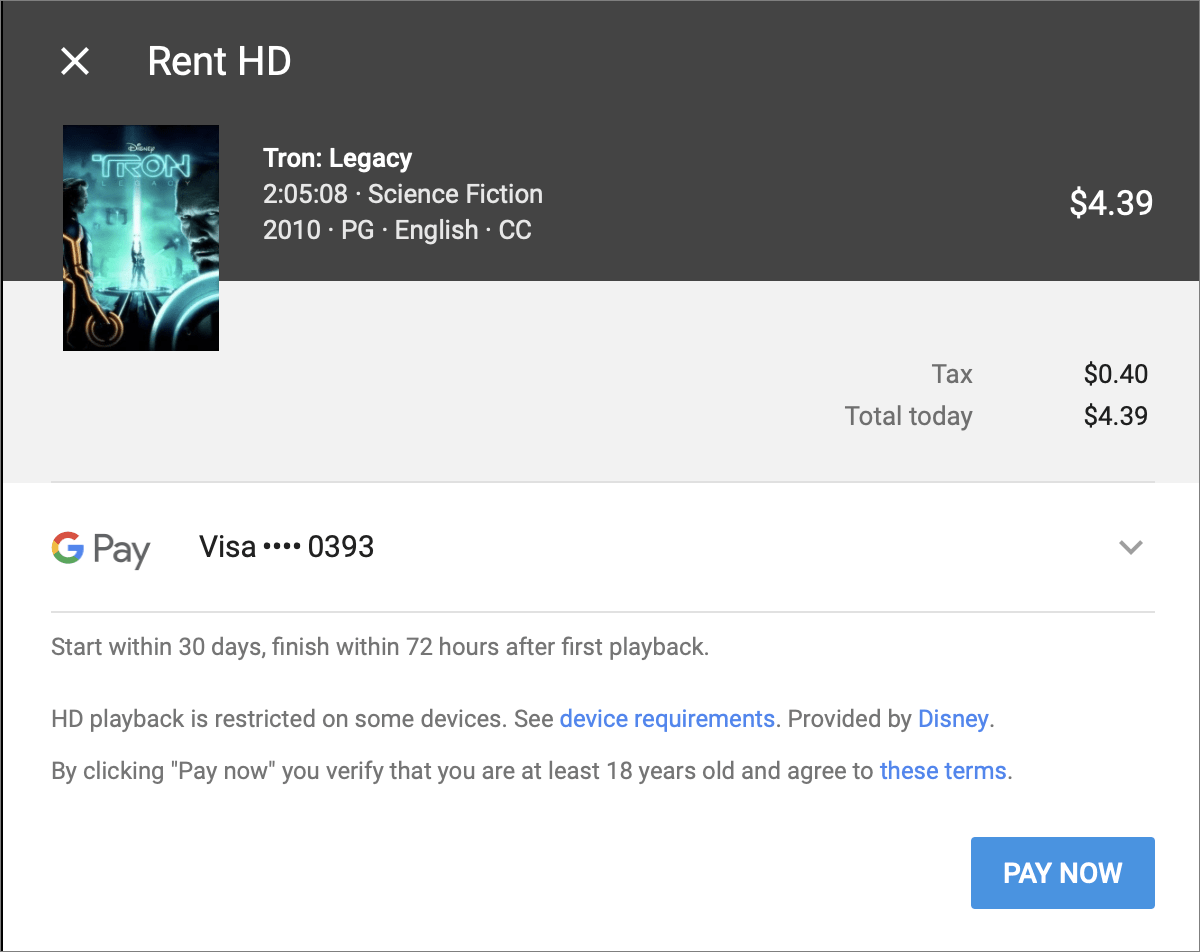Image resolution: width=1200 pixels, height=952 pixels.
Task: Click the Tron: Legacy poster thumbnail
Action: (x=140, y=237)
